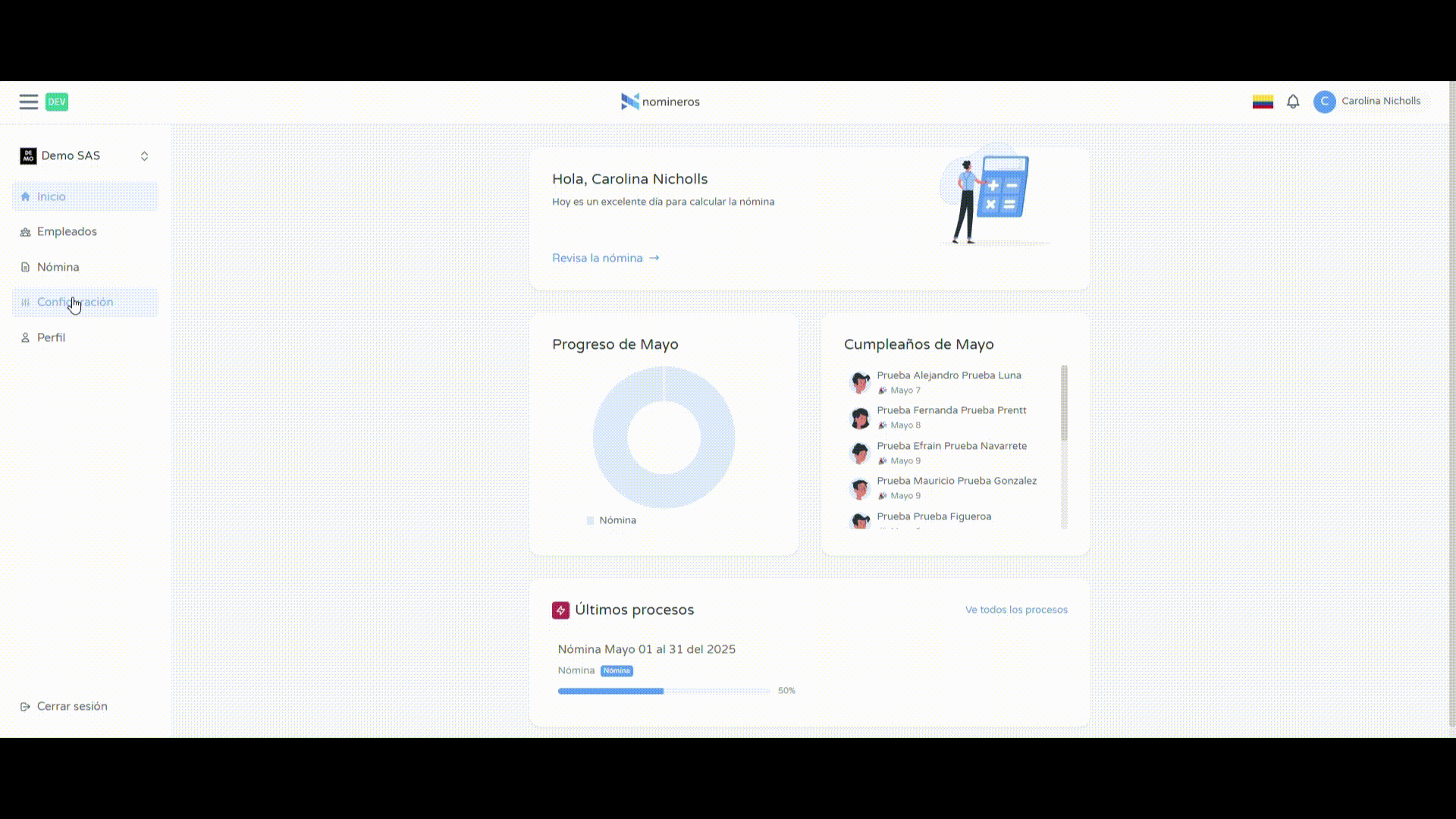
Task: Open Carolina Nicholls account dropdown
Action: (x=1380, y=101)
